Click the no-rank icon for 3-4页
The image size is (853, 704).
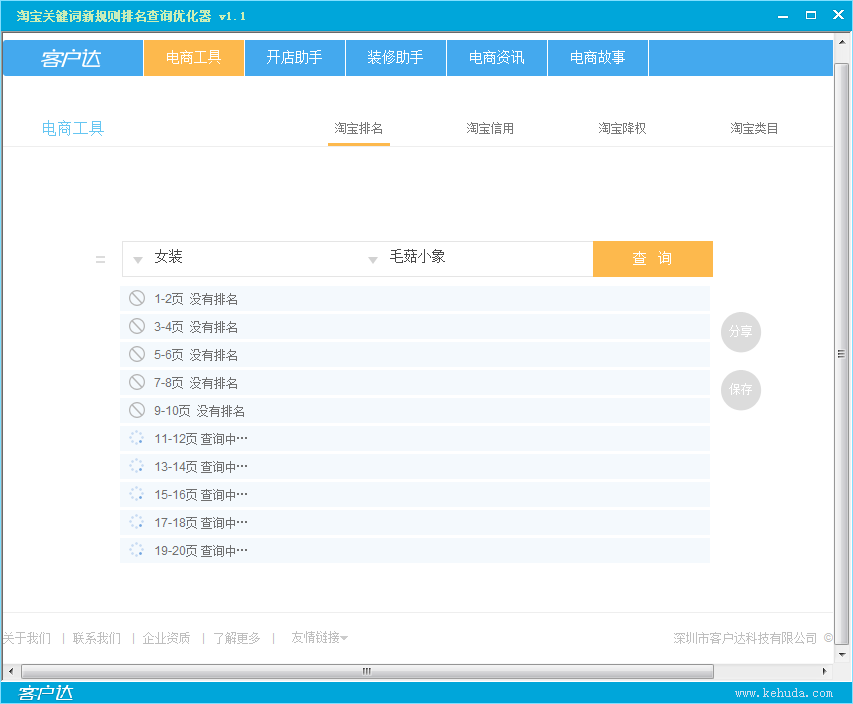[137, 326]
